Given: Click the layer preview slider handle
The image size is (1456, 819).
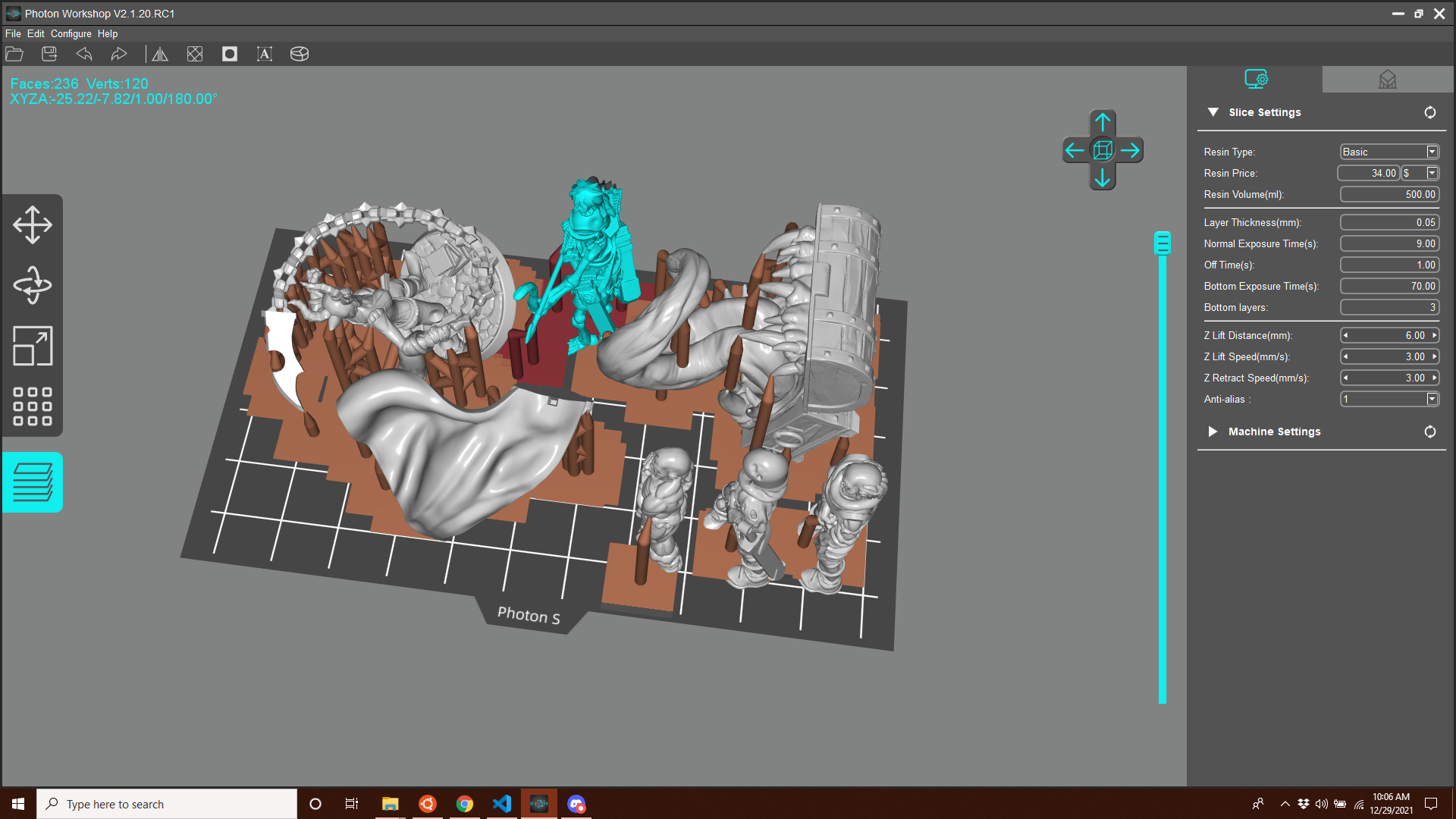Looking at the screenshot, I should [x=1162, y=243].
